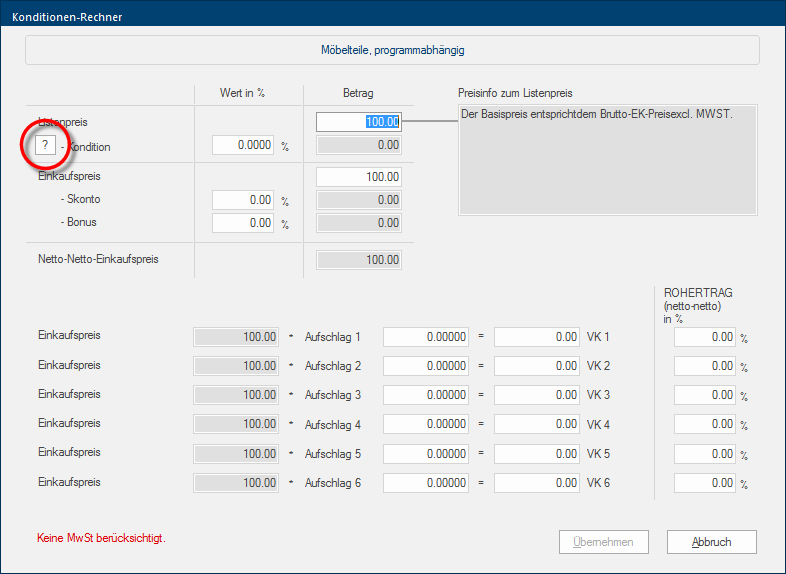Screen dimensions: 786x574
Task: Edit the Aufschlag 2 value field
Action: (425, 367)
